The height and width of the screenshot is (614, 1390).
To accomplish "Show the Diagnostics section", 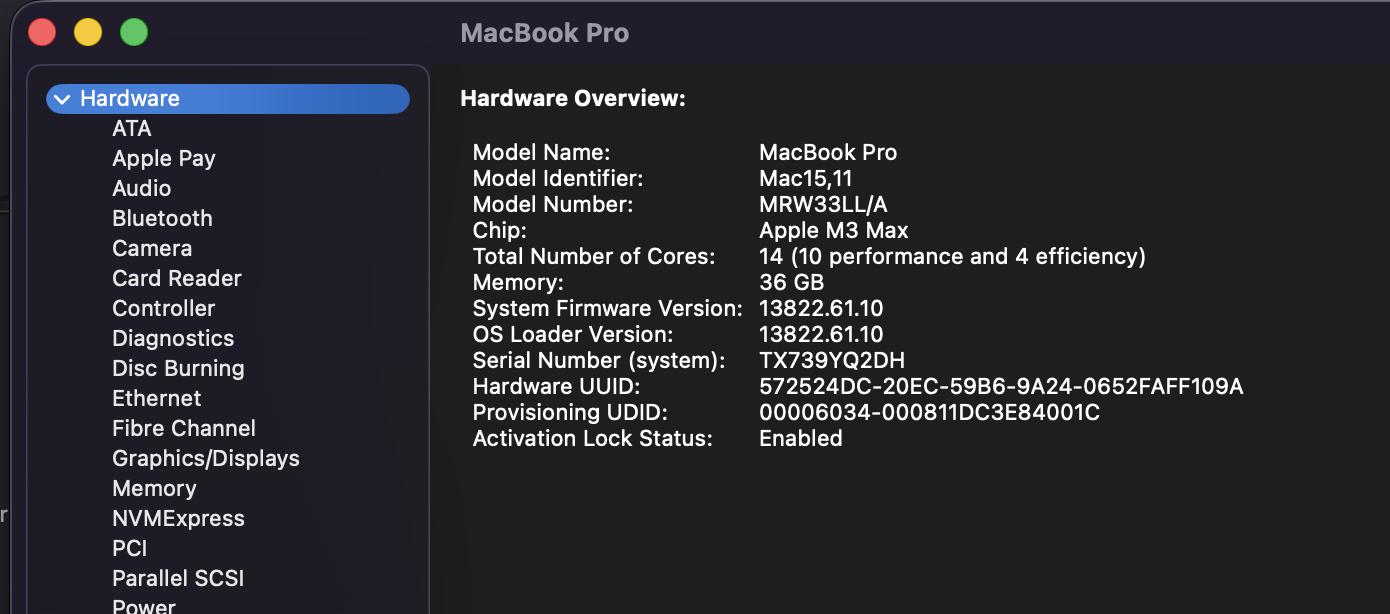I will click(x=172, y=339).
